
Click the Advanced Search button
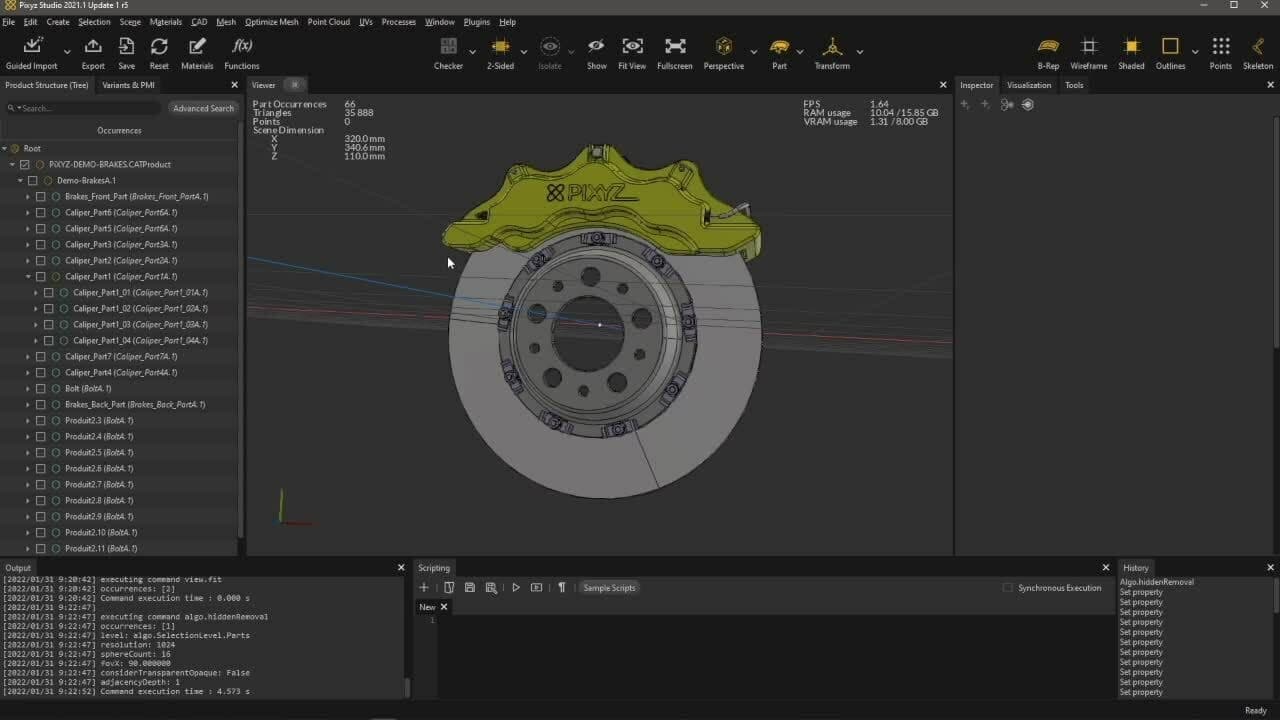pos(203,108)
